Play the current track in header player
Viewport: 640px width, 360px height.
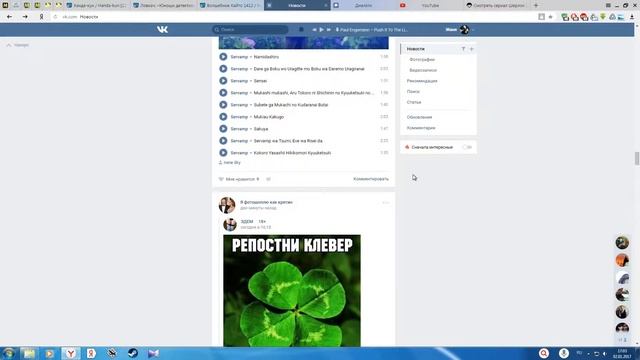click(x=322, y=29)
